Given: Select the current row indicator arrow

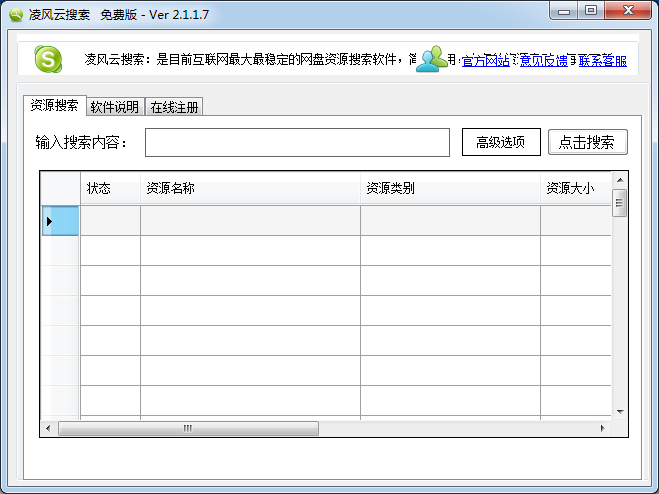Looking at the screenshot, I should (49, 221).
